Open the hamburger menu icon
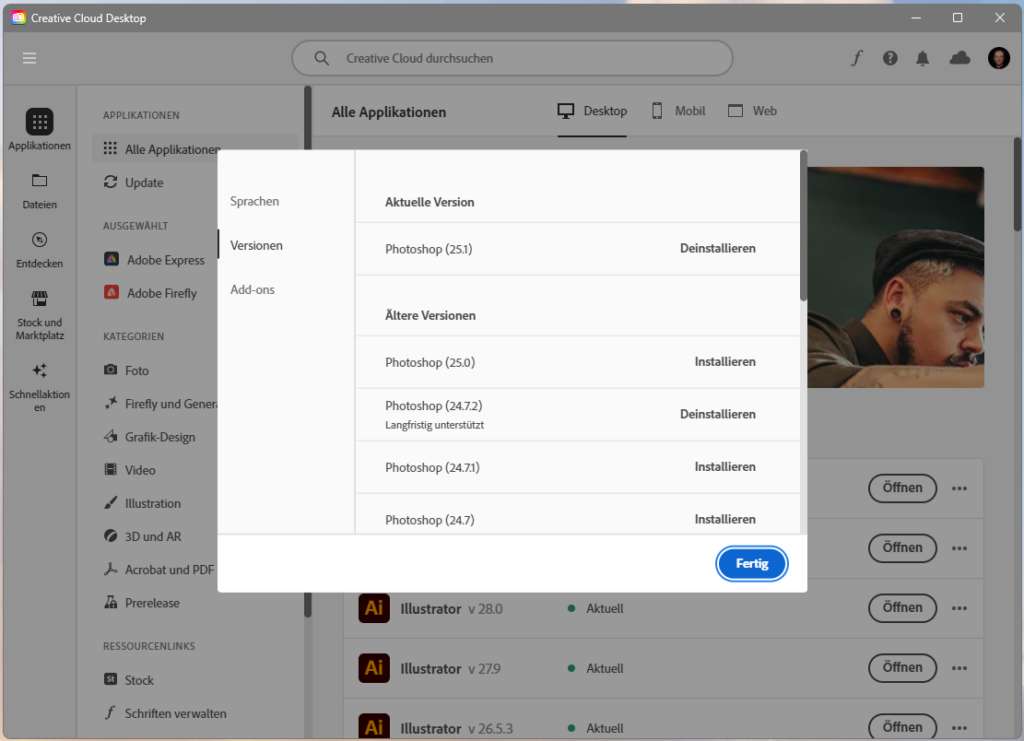The image size is (1024, 741). coord(30,58)
